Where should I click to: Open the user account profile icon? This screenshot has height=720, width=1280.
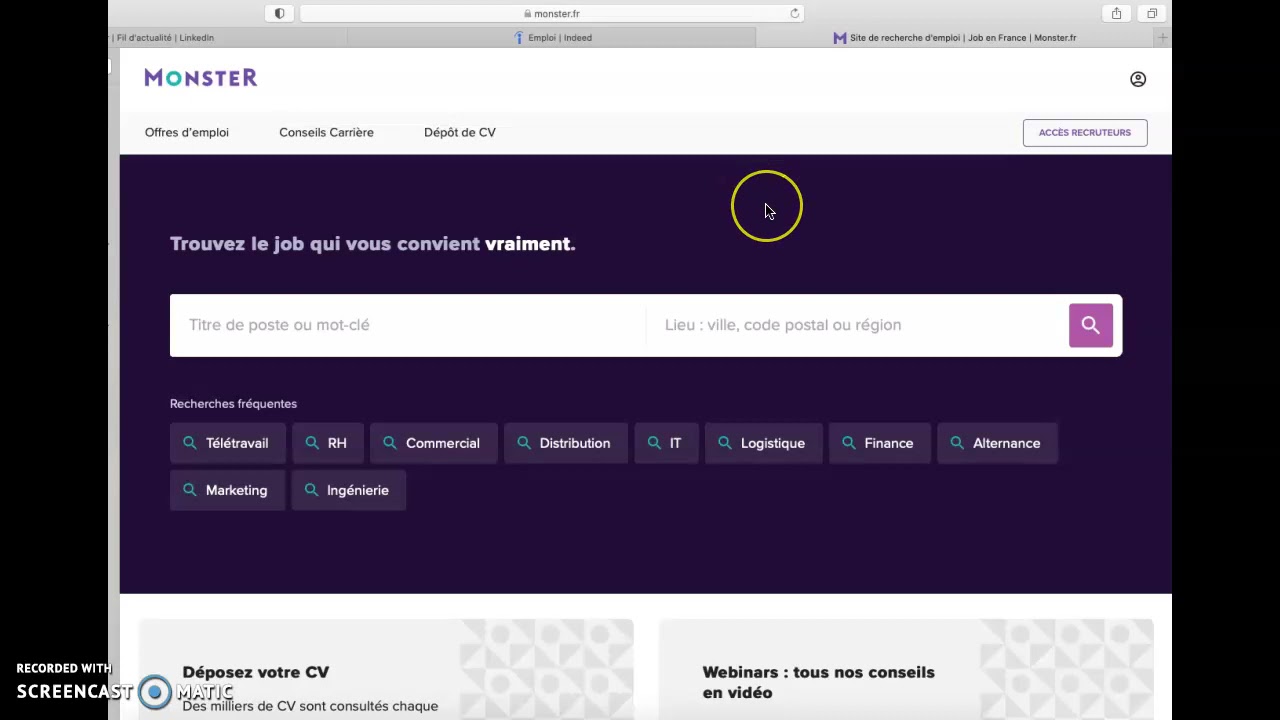(1138, 79)
